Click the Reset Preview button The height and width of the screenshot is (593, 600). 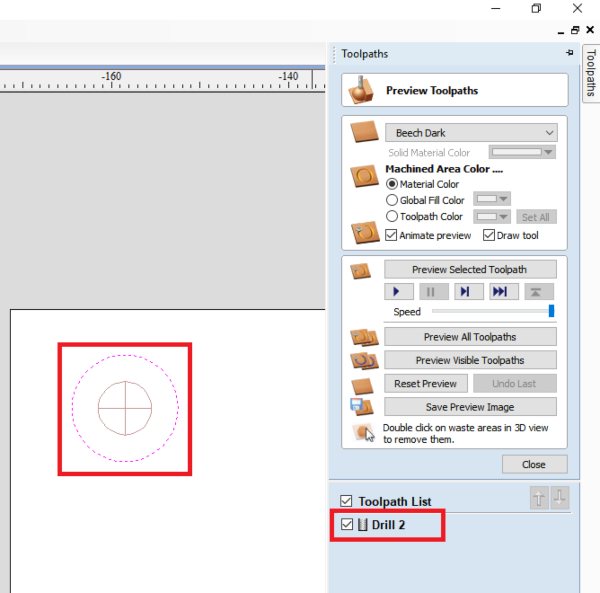click(426, 383)
